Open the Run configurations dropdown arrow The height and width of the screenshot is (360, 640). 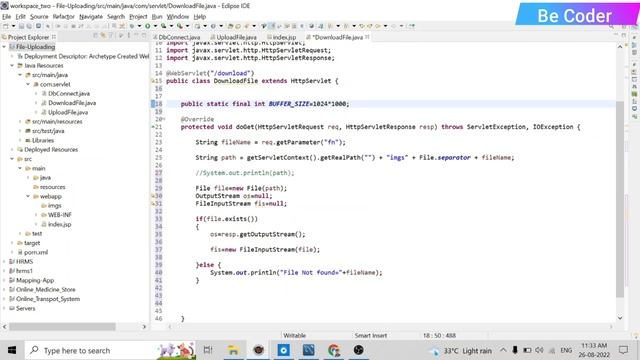pos(155,26)
